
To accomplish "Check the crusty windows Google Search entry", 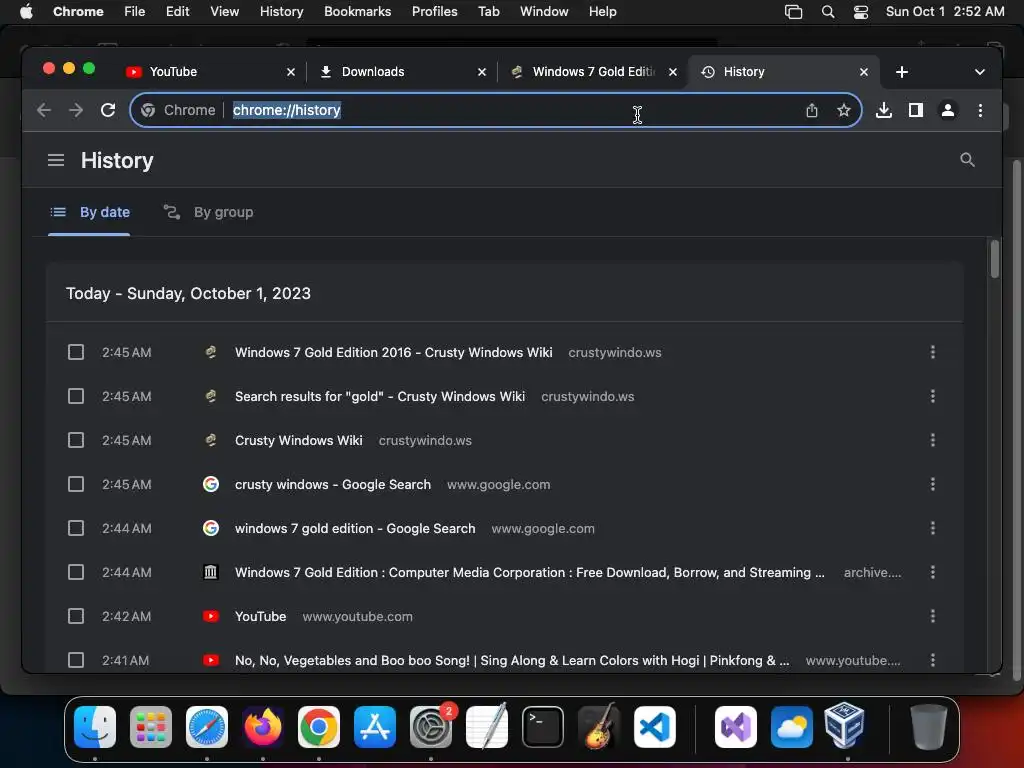I will coord(76,484).
